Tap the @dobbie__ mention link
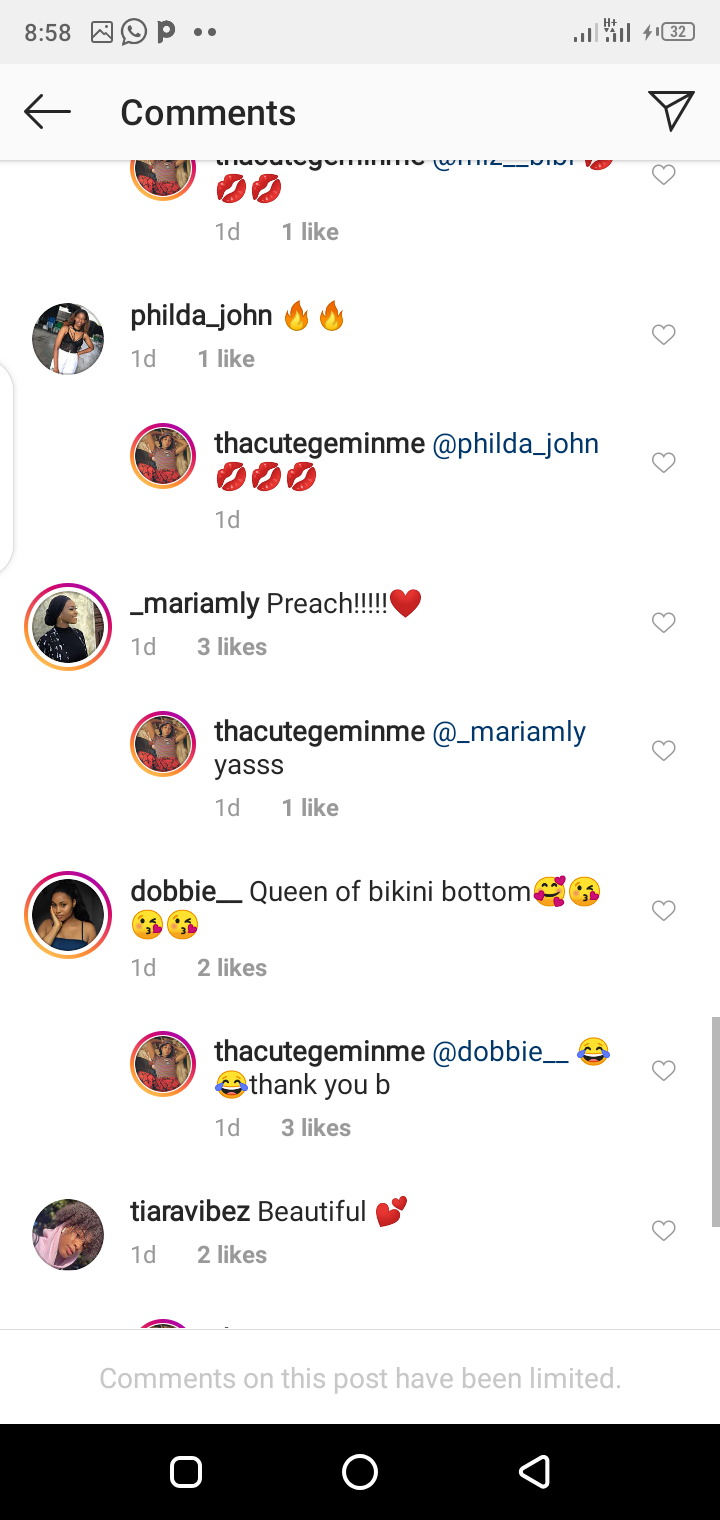Image resolution: width=720 pixels, height=1520 pixels. pos(500,1052)
